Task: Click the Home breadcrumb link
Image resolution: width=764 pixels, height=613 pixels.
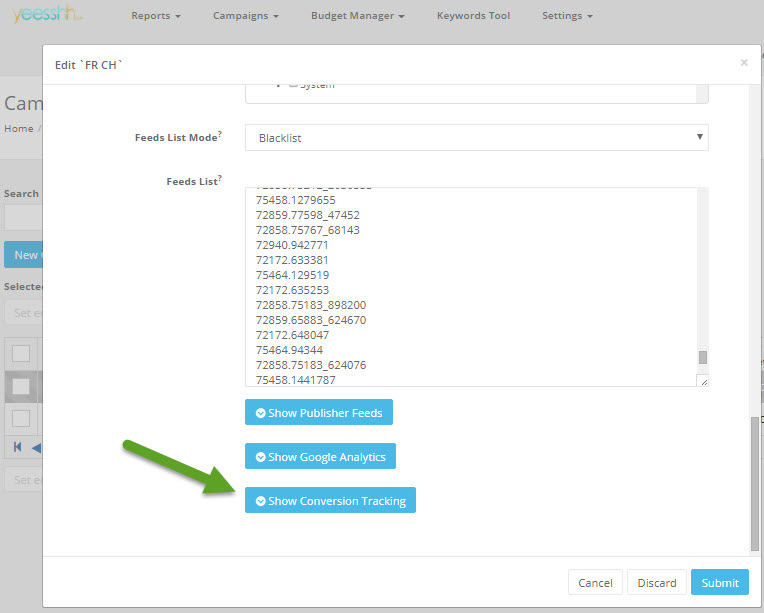Action: pyautogui.click(x=19, y=129)
